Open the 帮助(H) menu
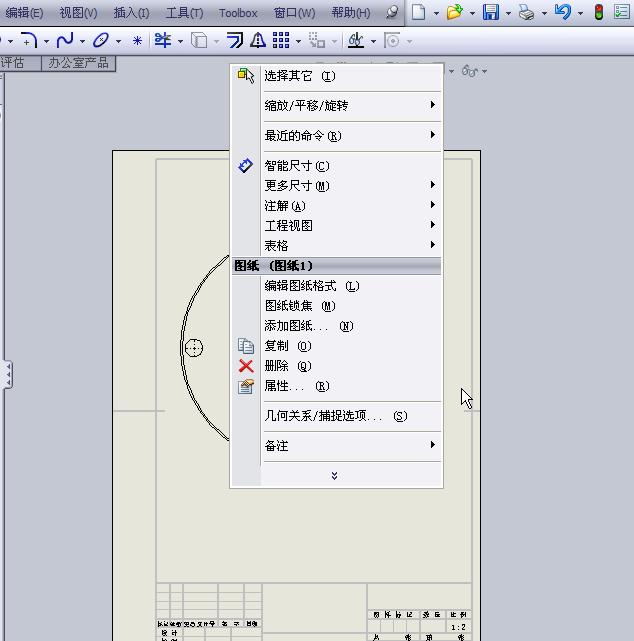 (x=351, y=13)
